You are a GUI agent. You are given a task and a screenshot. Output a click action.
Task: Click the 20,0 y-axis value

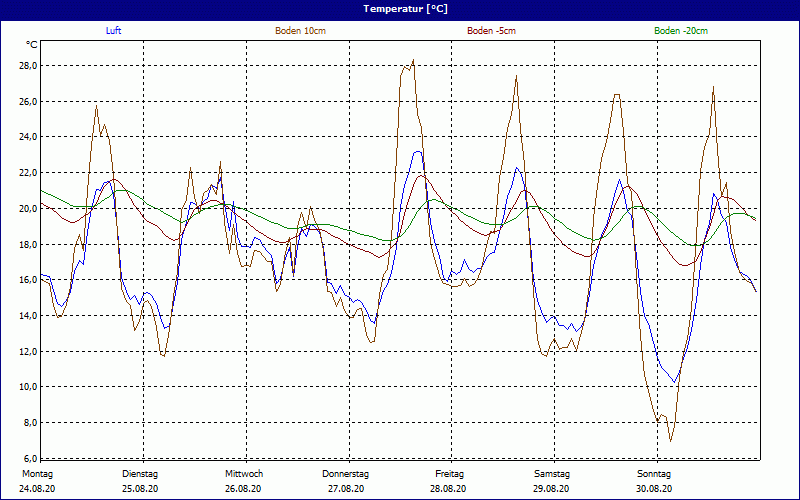point(29,209)
